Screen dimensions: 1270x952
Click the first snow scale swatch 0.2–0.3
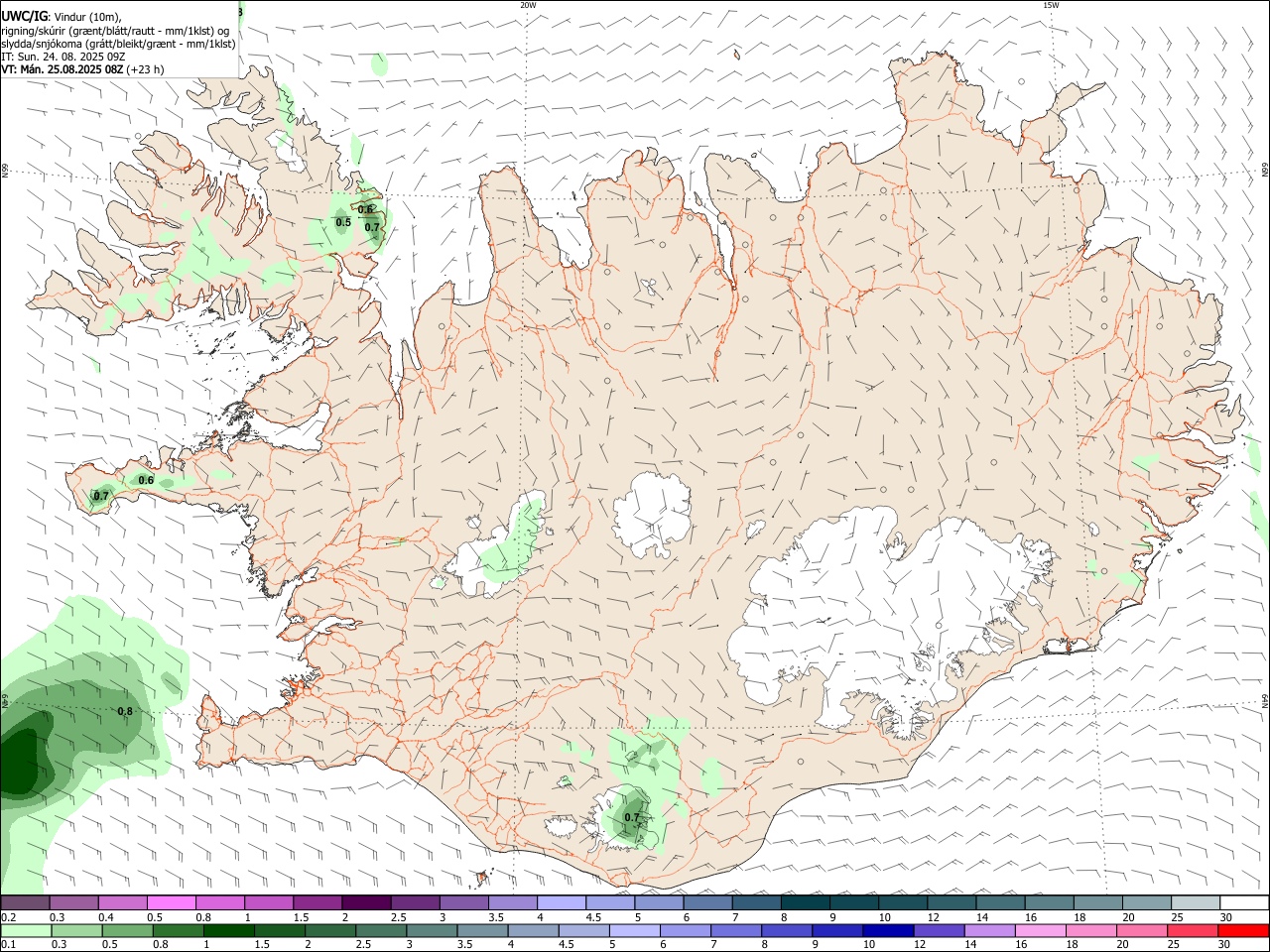click(26, 903)
